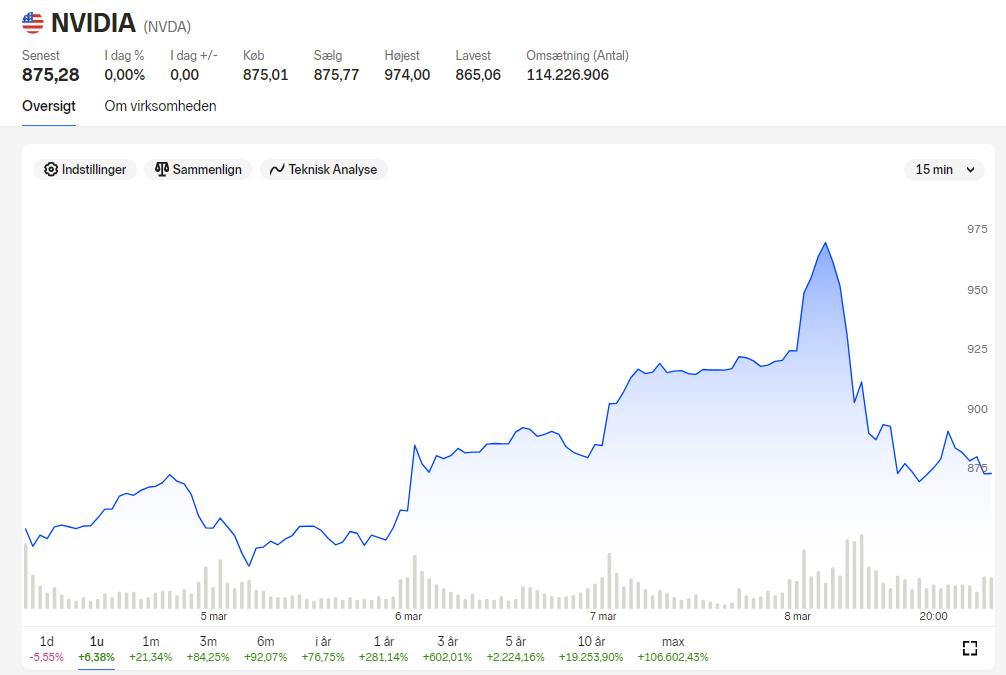Image resolution: width=1006 pixels, height=675 pixels.
Task: Click the chart peak near 8 mar
Action: pos(825,243)
